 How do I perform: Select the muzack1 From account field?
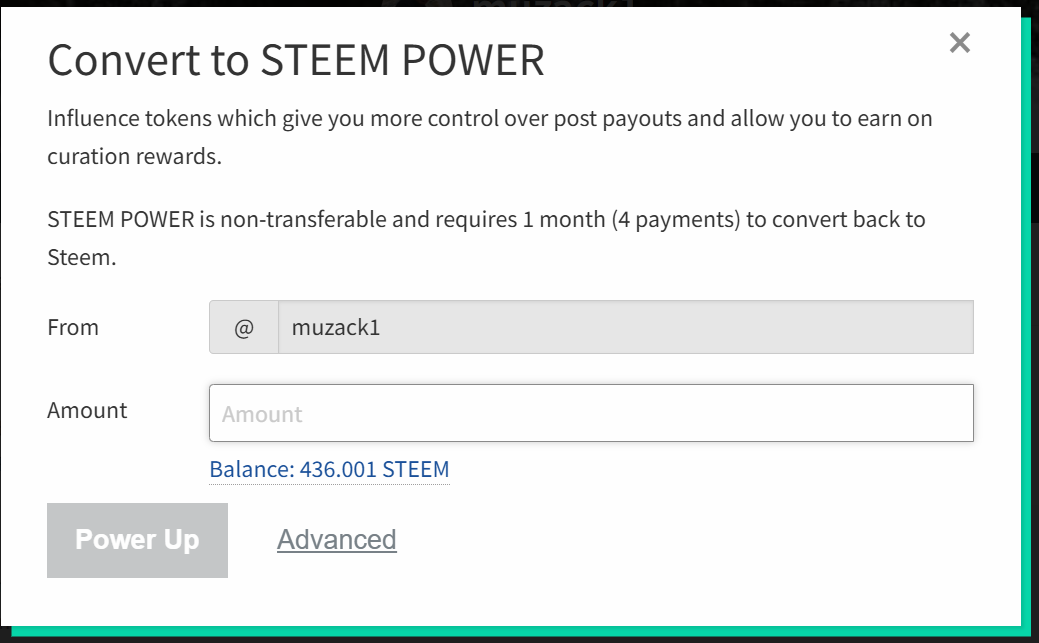pos(625,327)
